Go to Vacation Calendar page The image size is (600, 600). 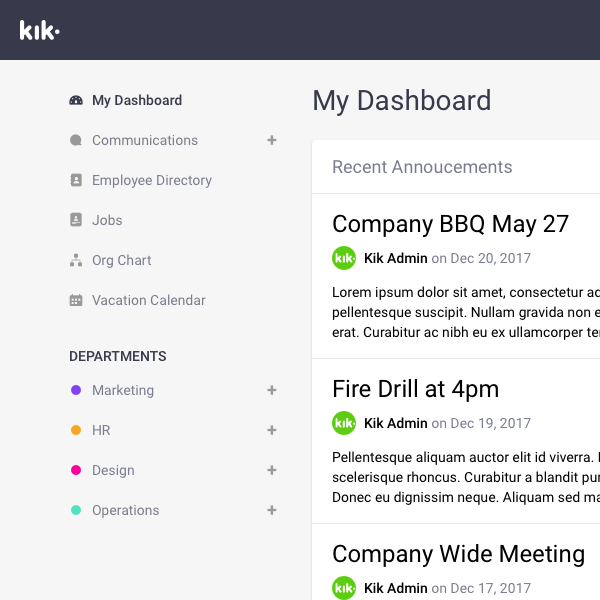(149, 300)
